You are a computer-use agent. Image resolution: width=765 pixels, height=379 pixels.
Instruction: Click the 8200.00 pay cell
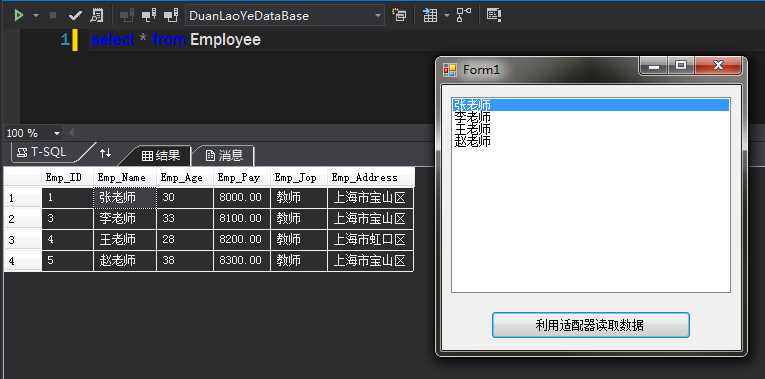(242, 240)
